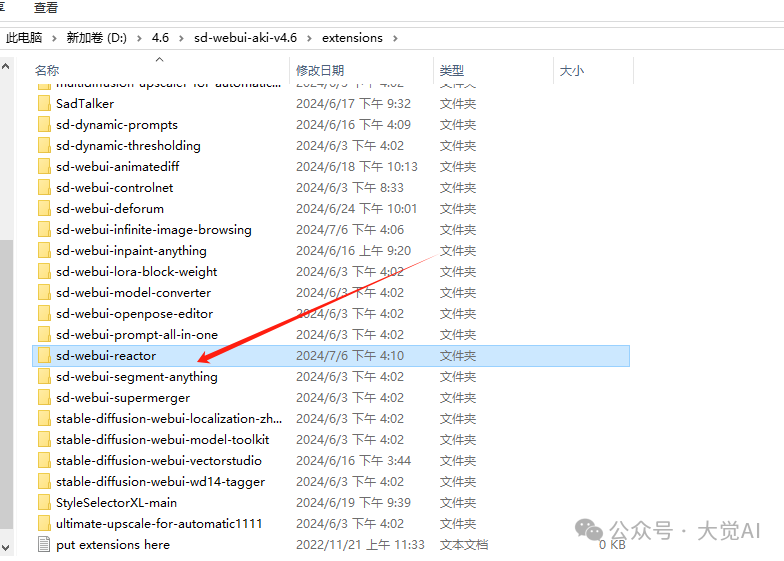Screen dimensions: 784x561
Task: Expand chevron after 此电脑 breadcrumb
Action: coord(54,38)
